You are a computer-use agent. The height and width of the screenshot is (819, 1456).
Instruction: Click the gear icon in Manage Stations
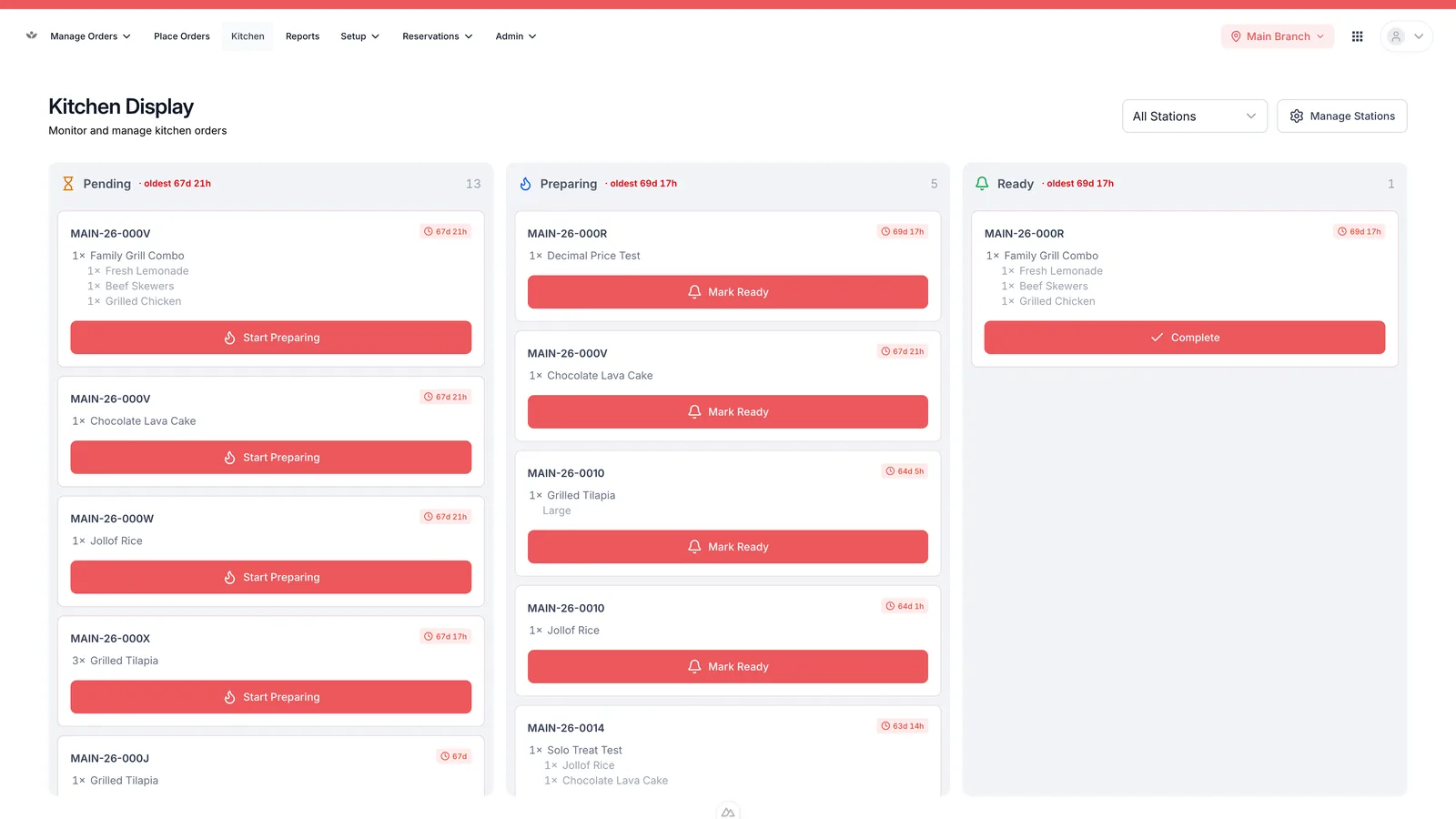[1297, 116]
